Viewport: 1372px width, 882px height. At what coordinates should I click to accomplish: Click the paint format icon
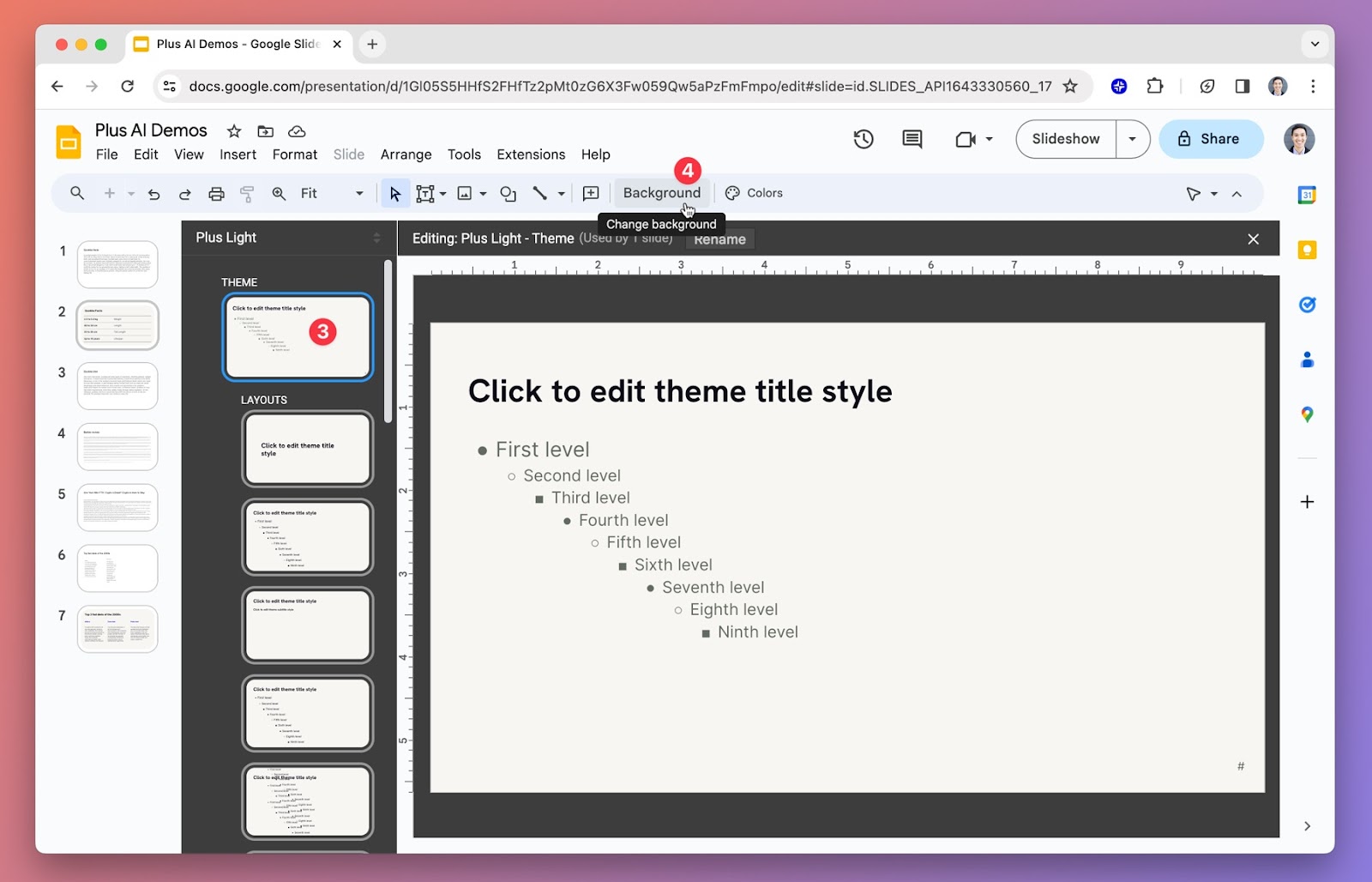click(x=247, y=194)
